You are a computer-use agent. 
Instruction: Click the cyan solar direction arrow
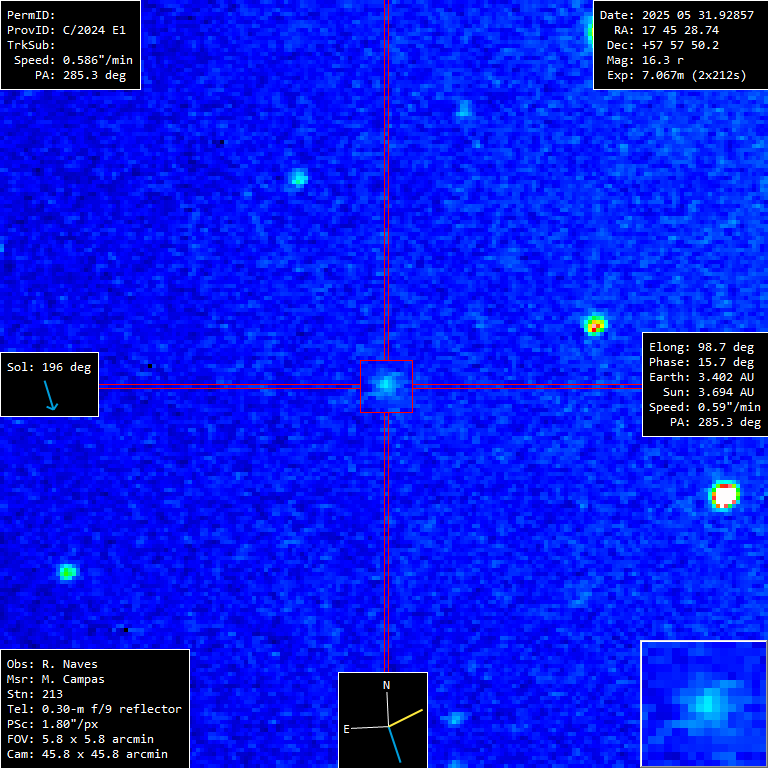tap(50, 396)
